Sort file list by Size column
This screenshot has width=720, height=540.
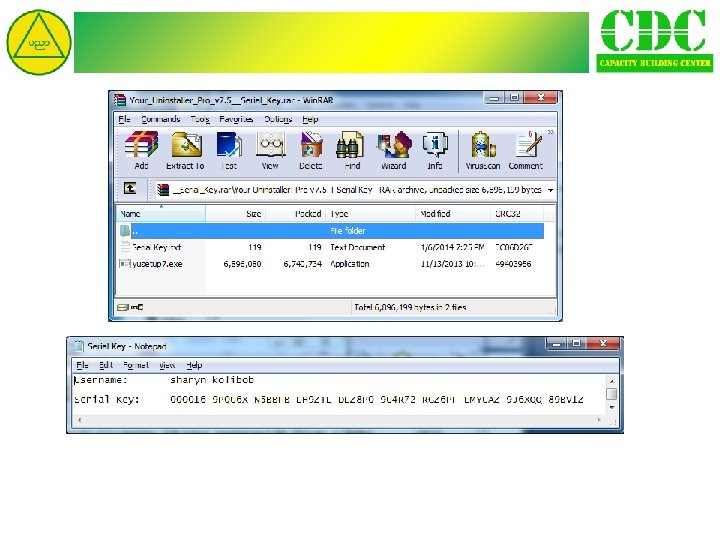click(236, 214)
